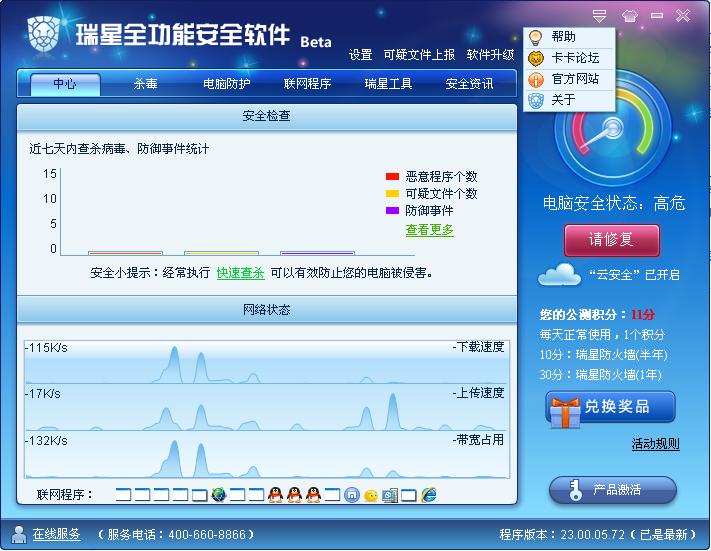Switch to the 联网程序 tab
This screenshot has height=551, width=711.
pyautogui.click(x=307, y=84)
